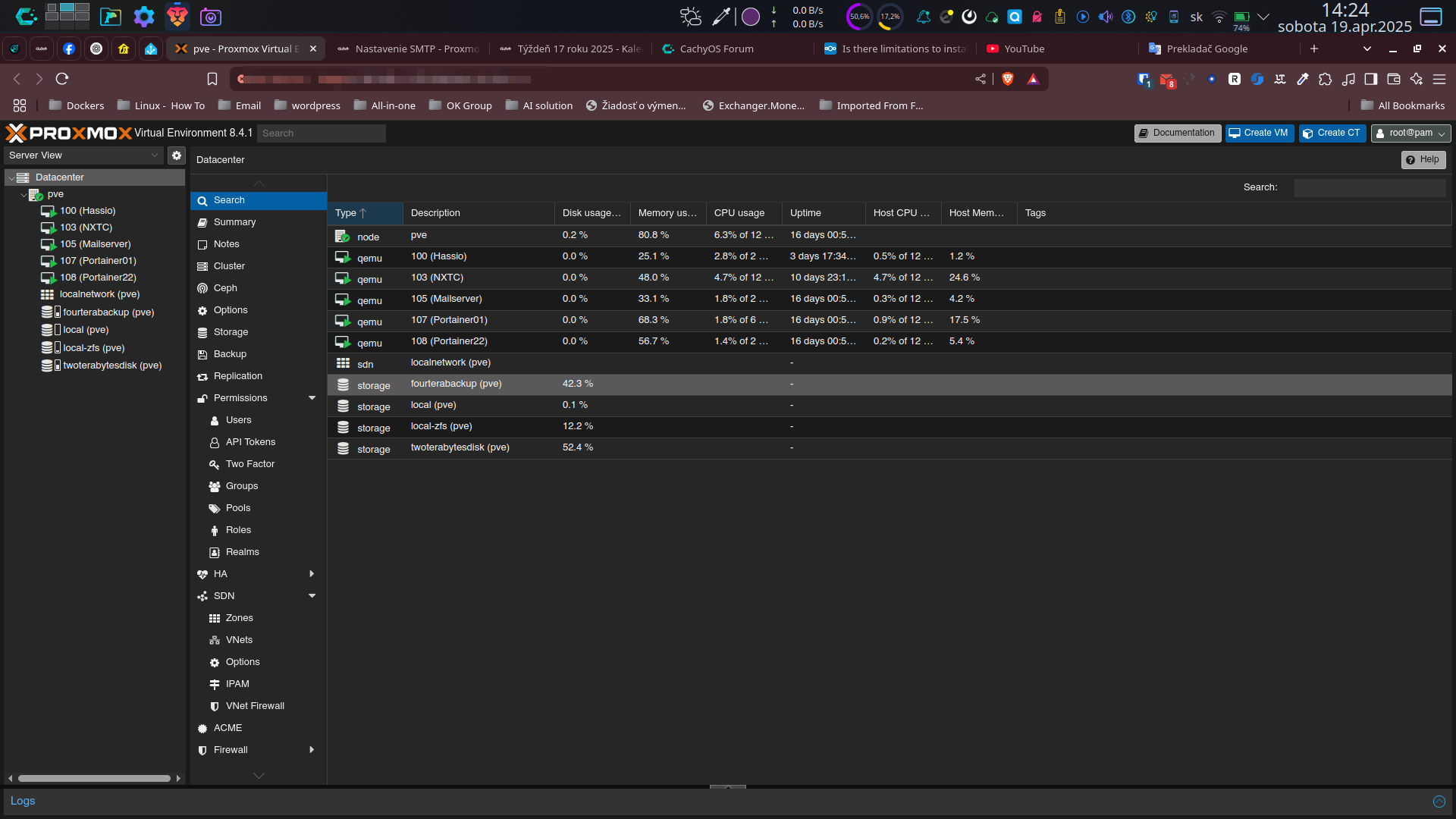The image size is (1456, 819).
Task: Click the Documentation button
Action: pyautogui.click(x=1177, y=133)
